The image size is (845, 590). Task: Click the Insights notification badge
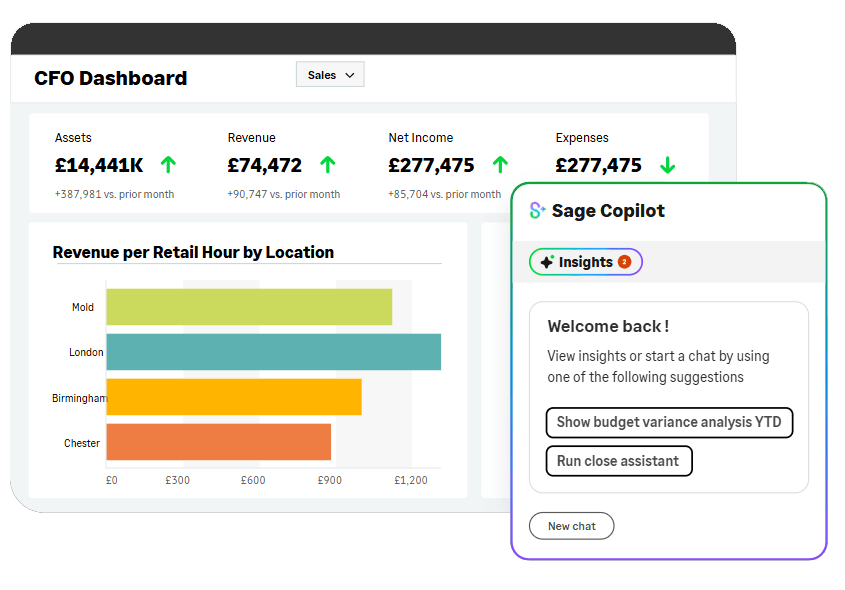point(624,262)
